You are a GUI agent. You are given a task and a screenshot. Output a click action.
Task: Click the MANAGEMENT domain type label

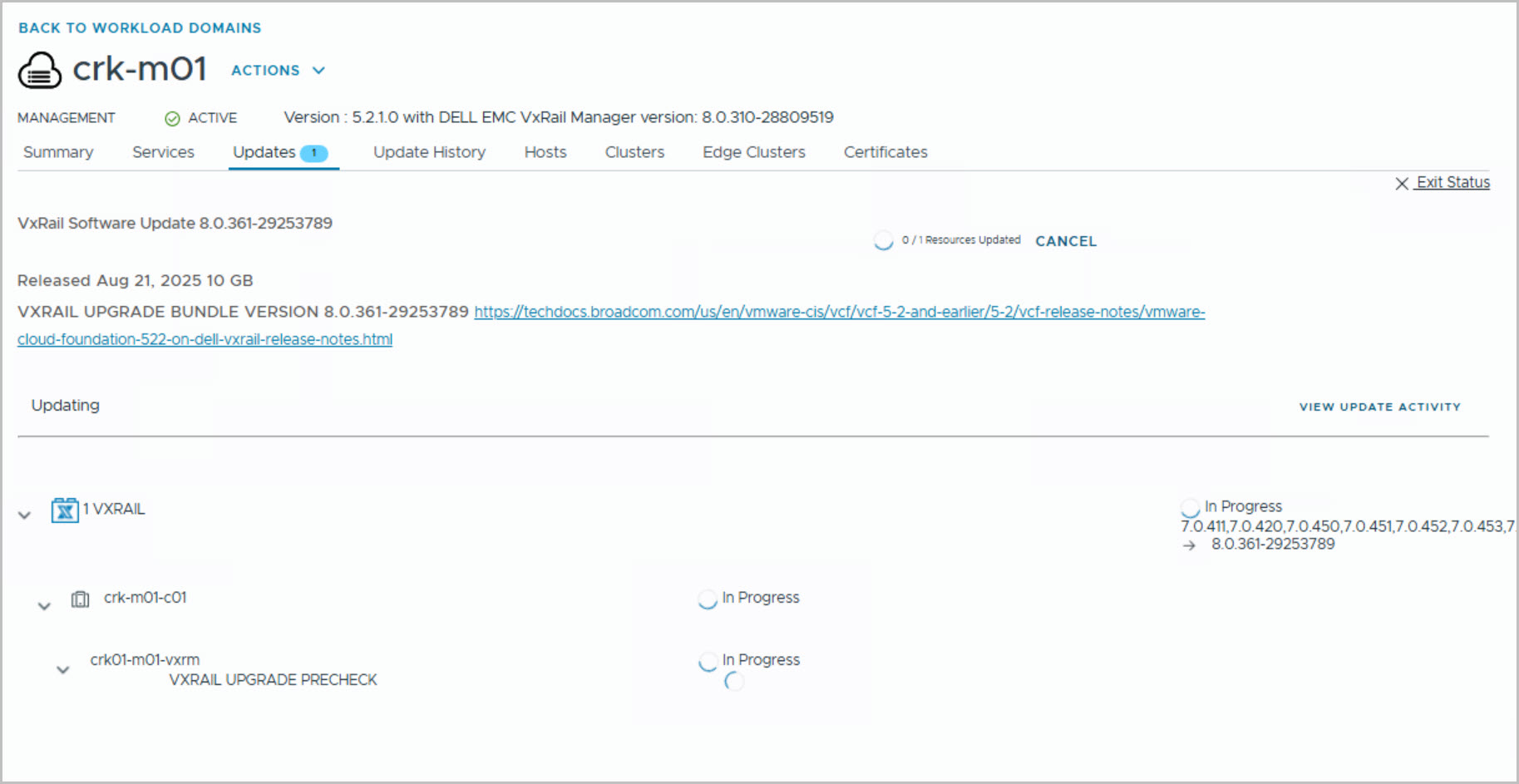pyautogui.click(x=67, y=118)
